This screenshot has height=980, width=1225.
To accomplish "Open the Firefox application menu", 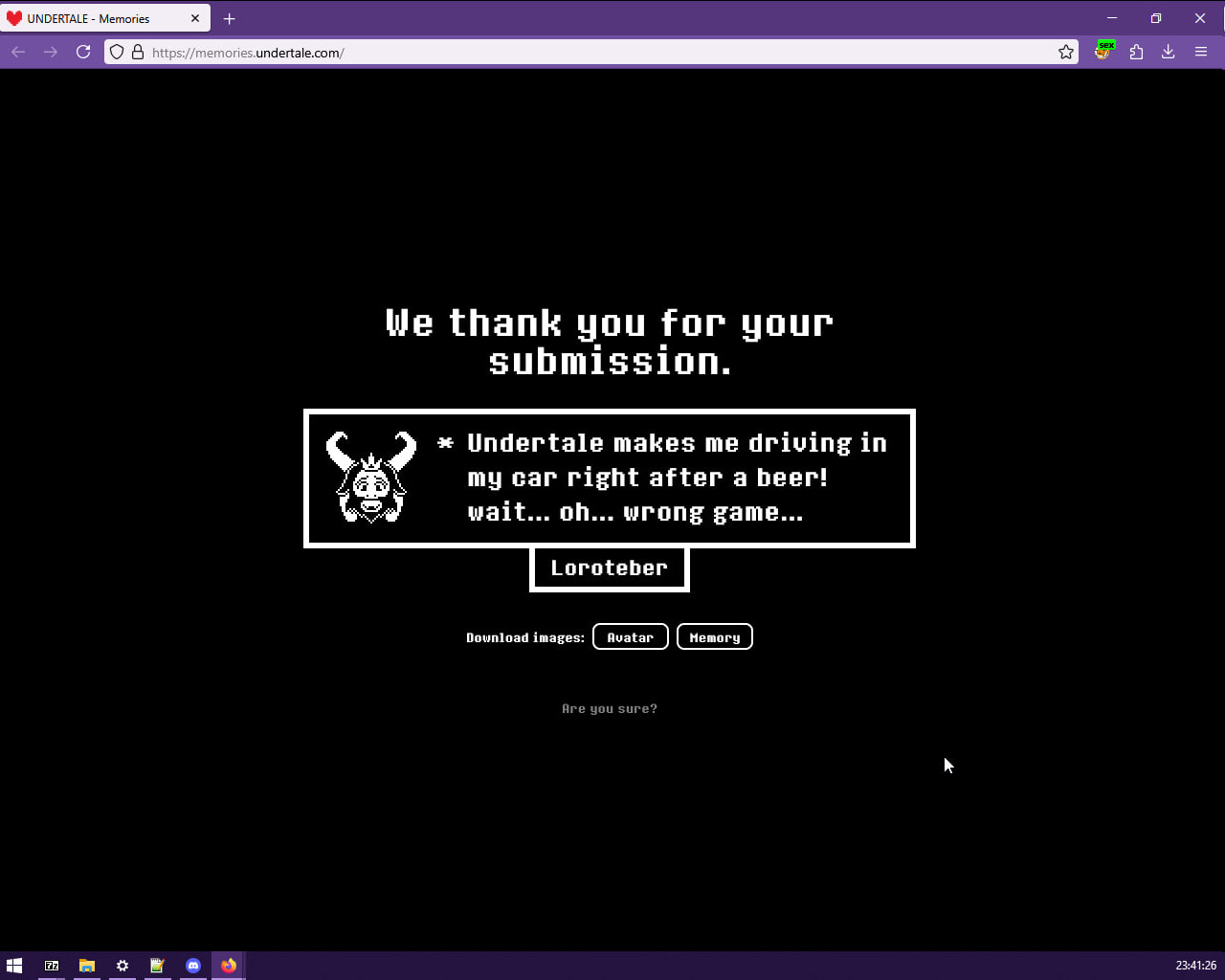I will pyautogui.click(x=1201, y=53).
